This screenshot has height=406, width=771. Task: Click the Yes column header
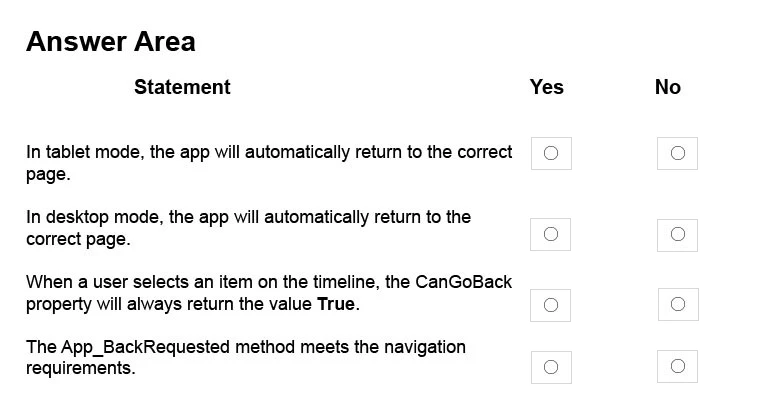(546, 87)
